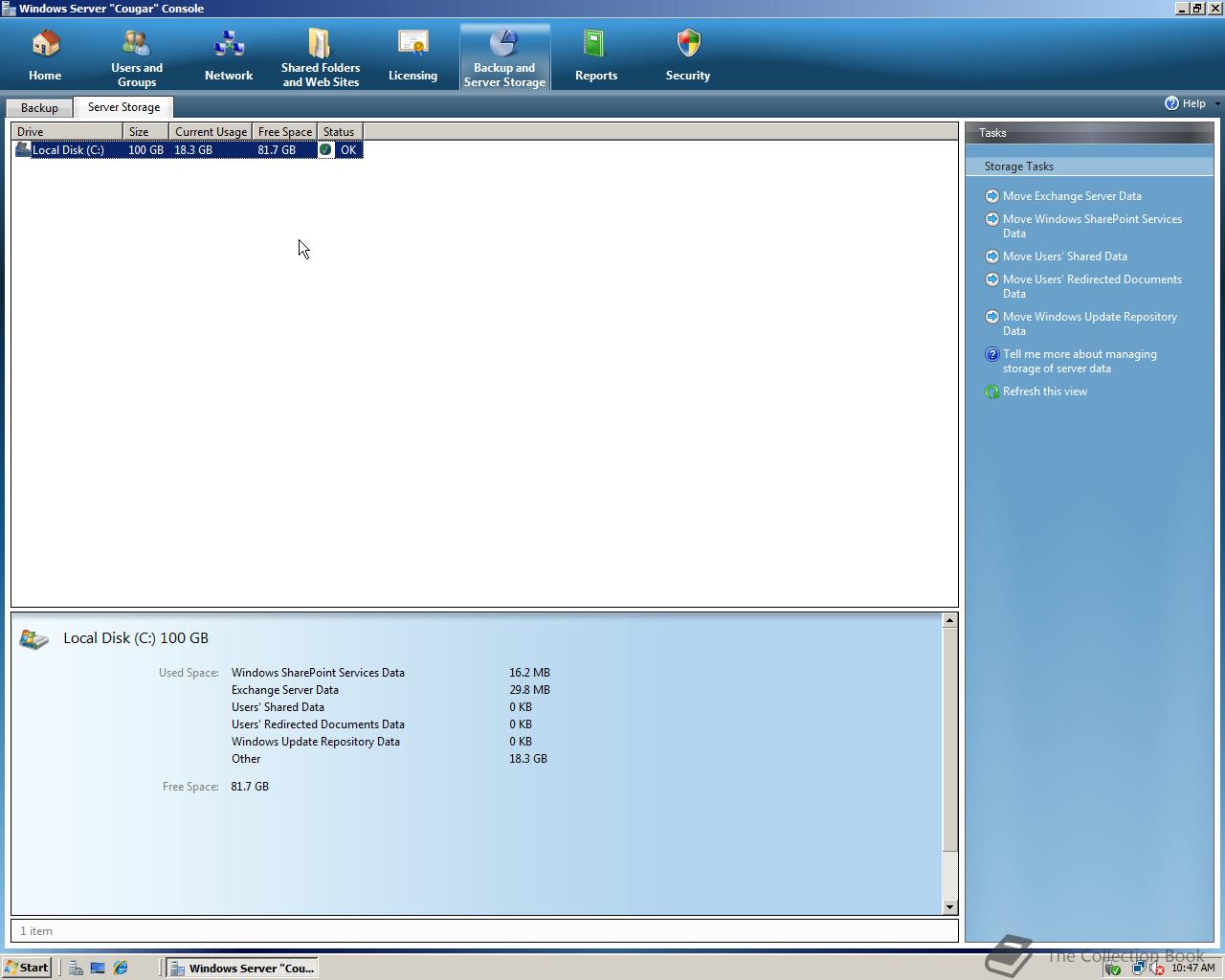Click the Windows Server Cougar taskbar button
This screenshot has height=980, width=1225.
click(242, 968)
